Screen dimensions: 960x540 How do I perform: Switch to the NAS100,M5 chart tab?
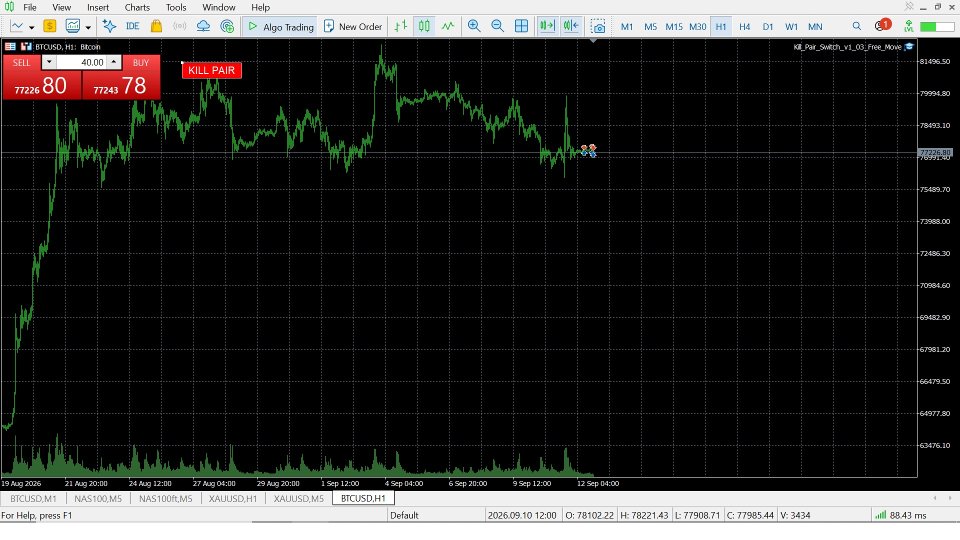[98, 498]
